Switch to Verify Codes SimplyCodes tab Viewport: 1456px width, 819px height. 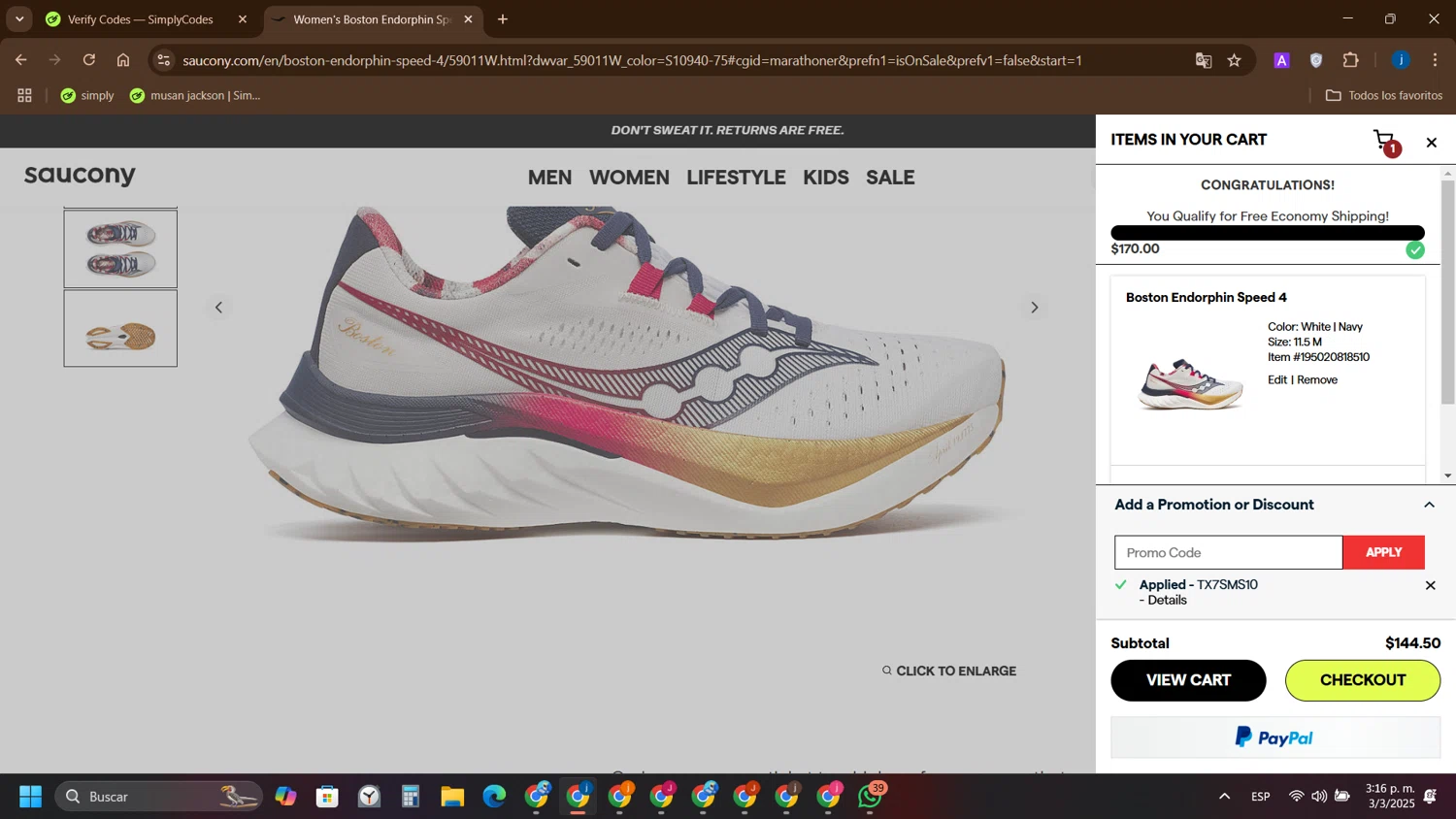139,19
